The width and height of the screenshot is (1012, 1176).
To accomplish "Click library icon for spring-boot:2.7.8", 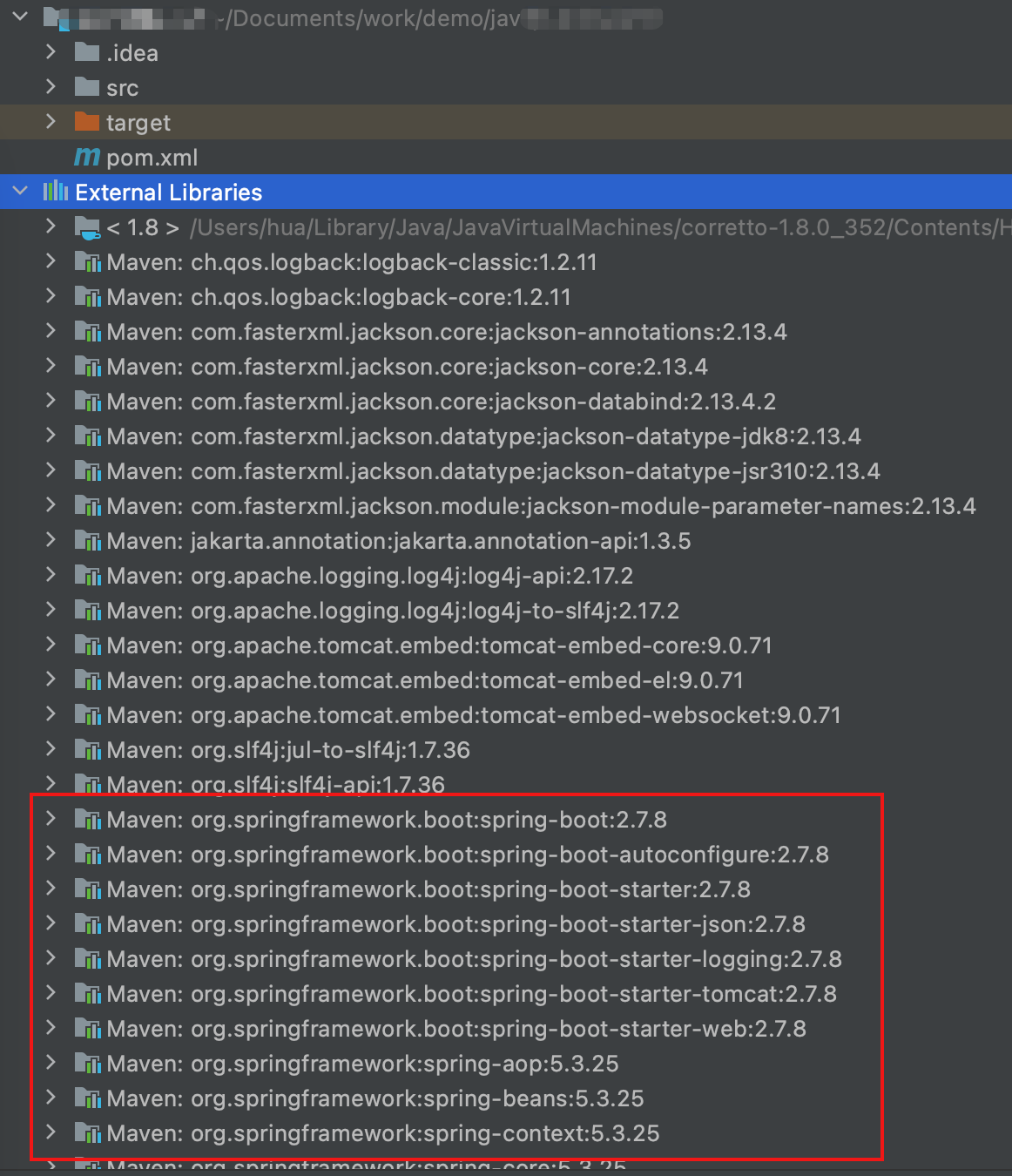I will point(88,820).
